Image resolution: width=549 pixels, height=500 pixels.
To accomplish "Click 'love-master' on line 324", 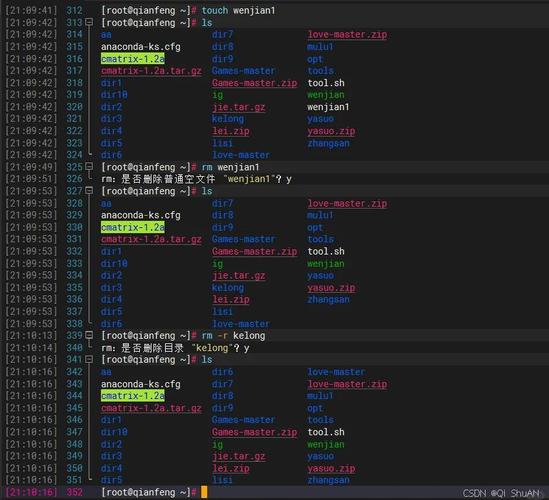I will click(x=241, y=155).
